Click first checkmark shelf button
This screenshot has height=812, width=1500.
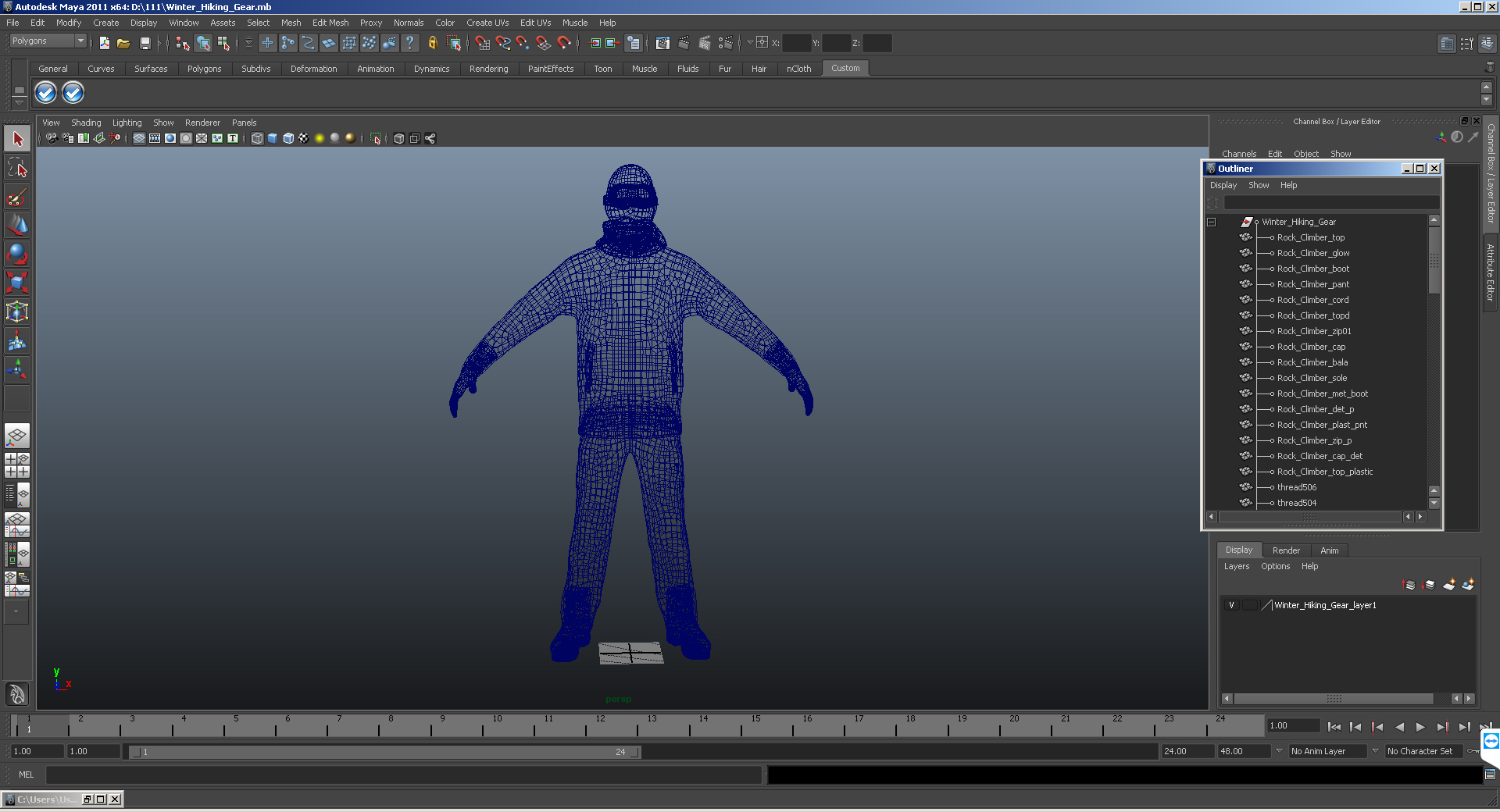click(46, 93)
